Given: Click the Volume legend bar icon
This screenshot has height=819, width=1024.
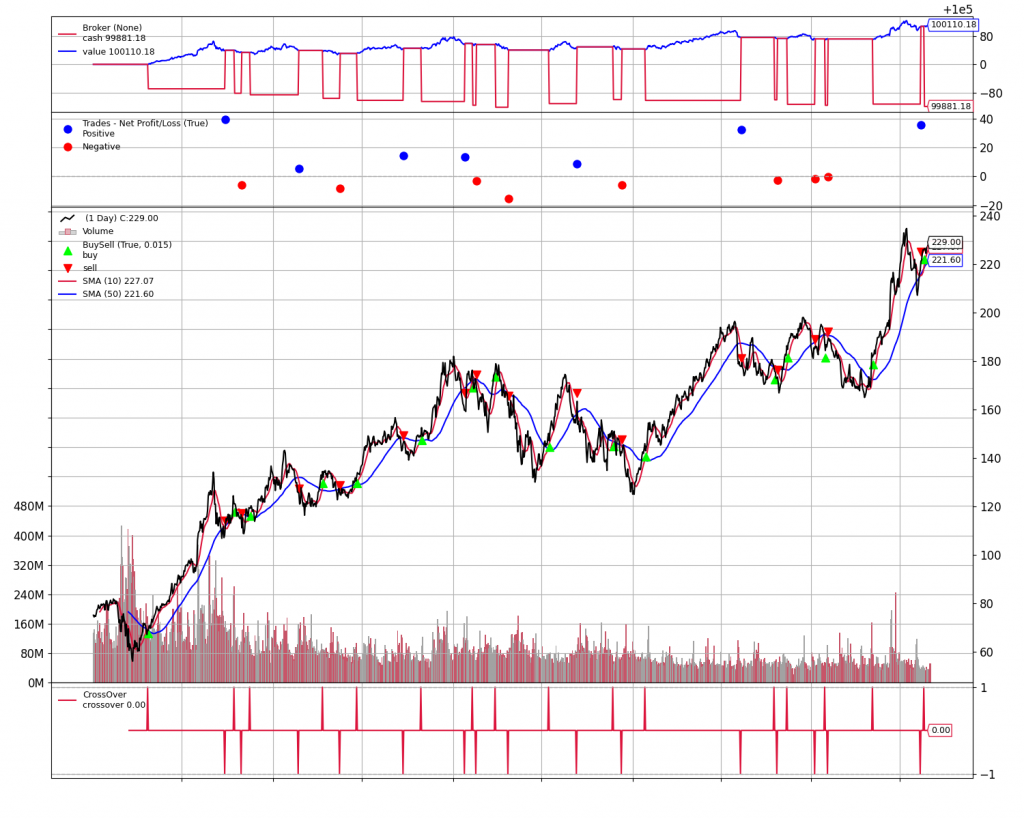Looking at the screenshot, I should coord(68,231).
